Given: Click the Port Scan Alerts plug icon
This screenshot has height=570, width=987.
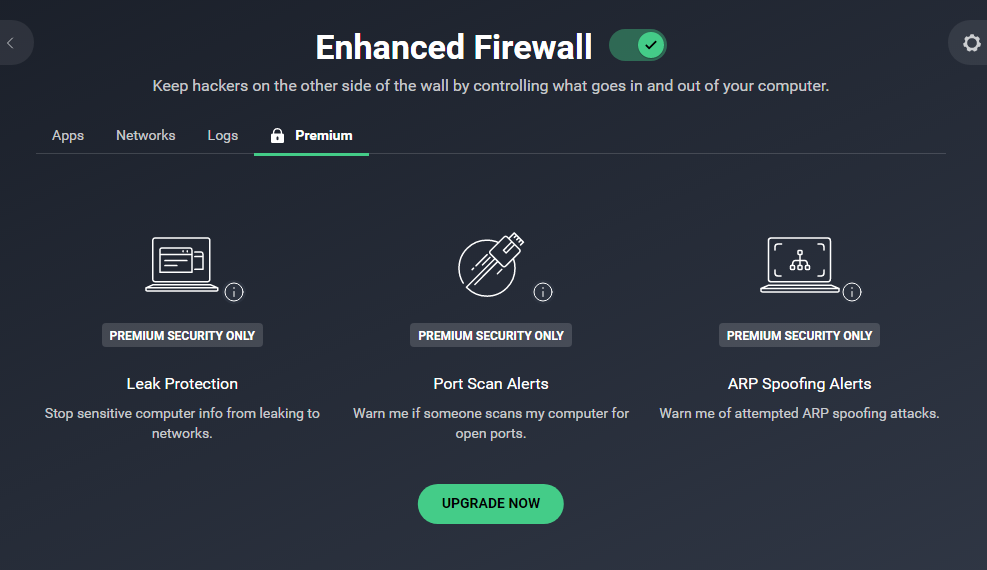Looking at the screenshot, I should pyautogui.click(x=490, y=264).
